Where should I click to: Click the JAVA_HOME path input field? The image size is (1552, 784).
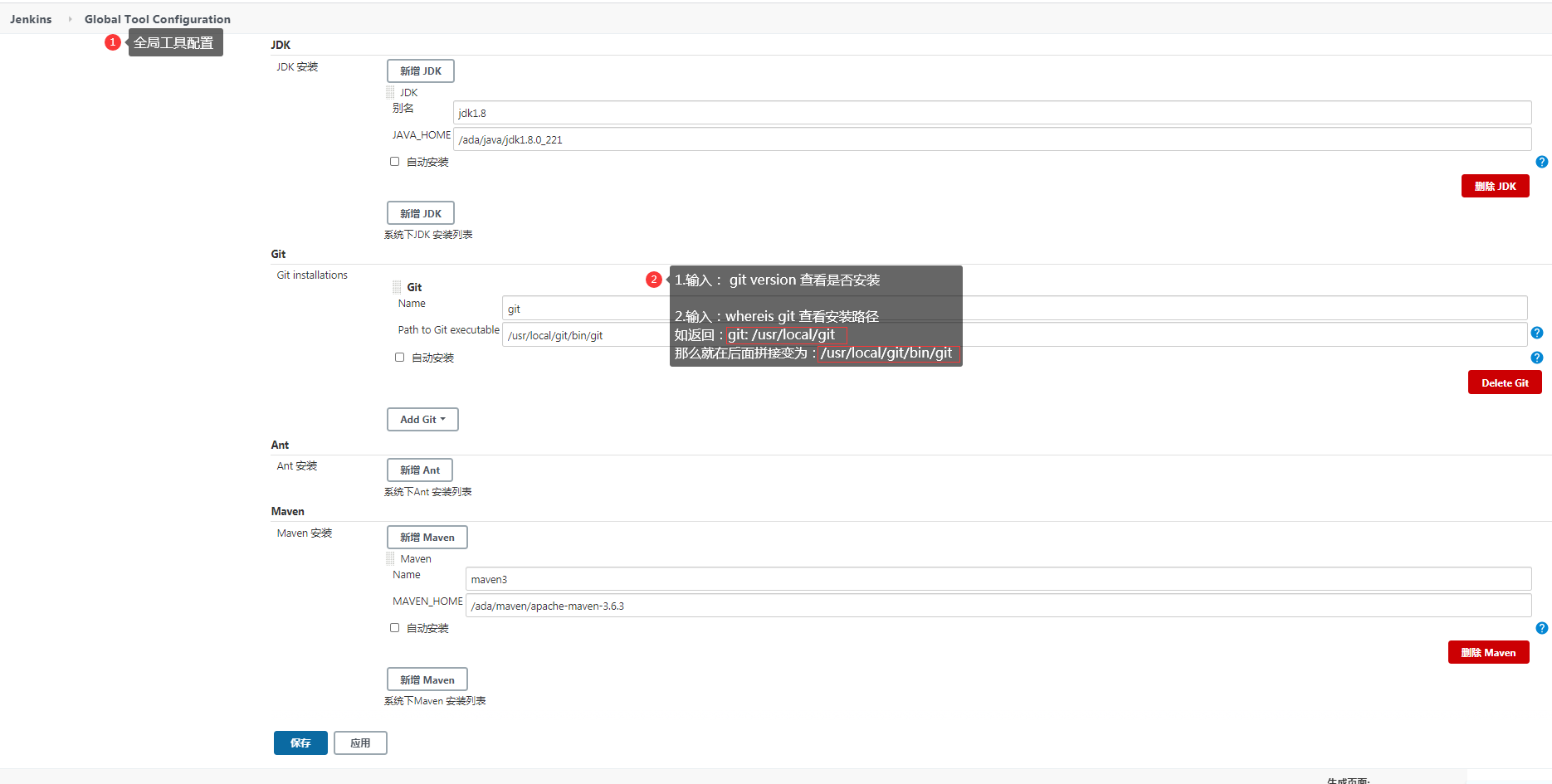(x=992, y=139)
